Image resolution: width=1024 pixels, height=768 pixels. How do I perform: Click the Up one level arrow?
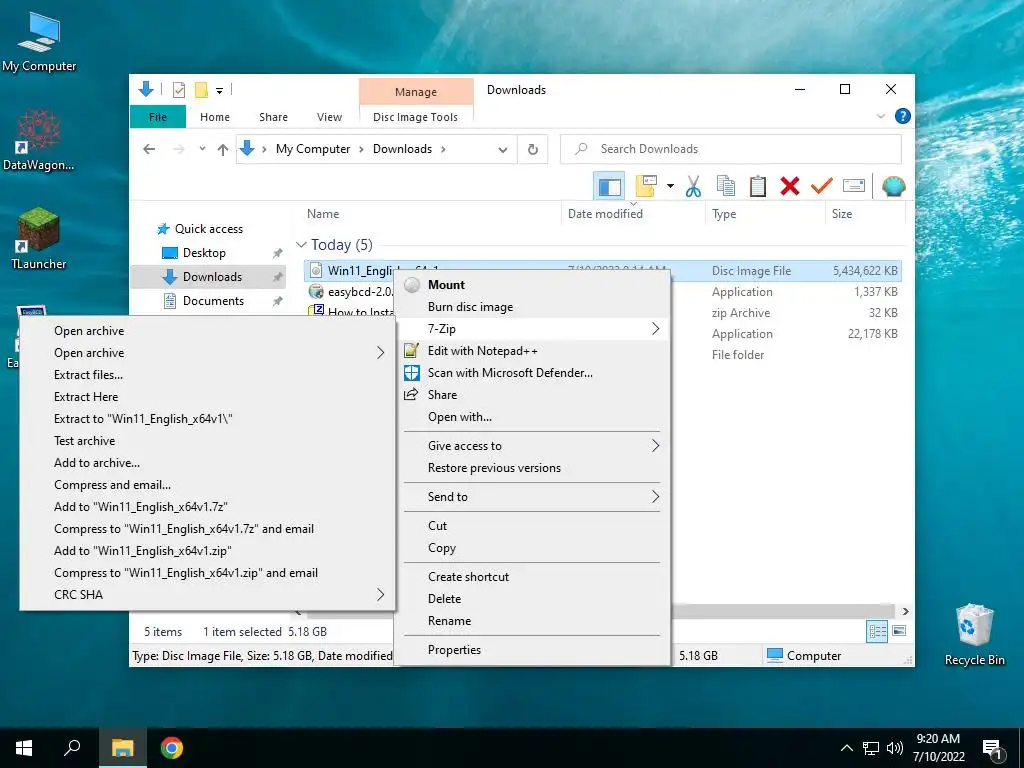point(223,150)
